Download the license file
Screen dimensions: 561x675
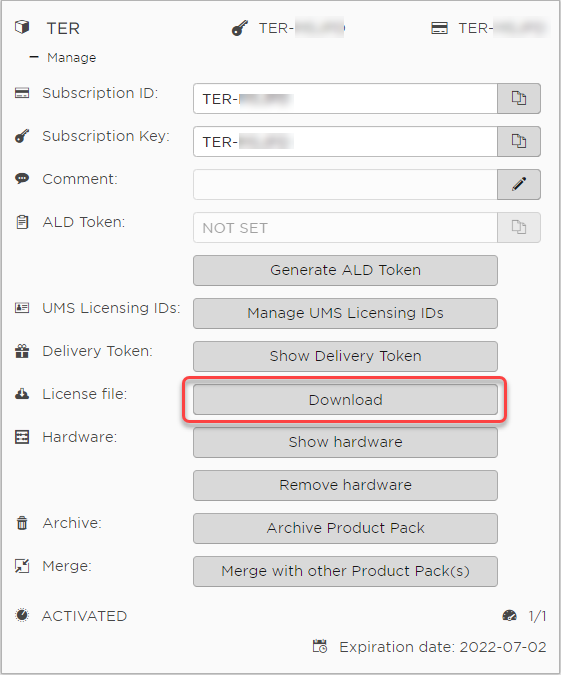click(x=345, y=399)
